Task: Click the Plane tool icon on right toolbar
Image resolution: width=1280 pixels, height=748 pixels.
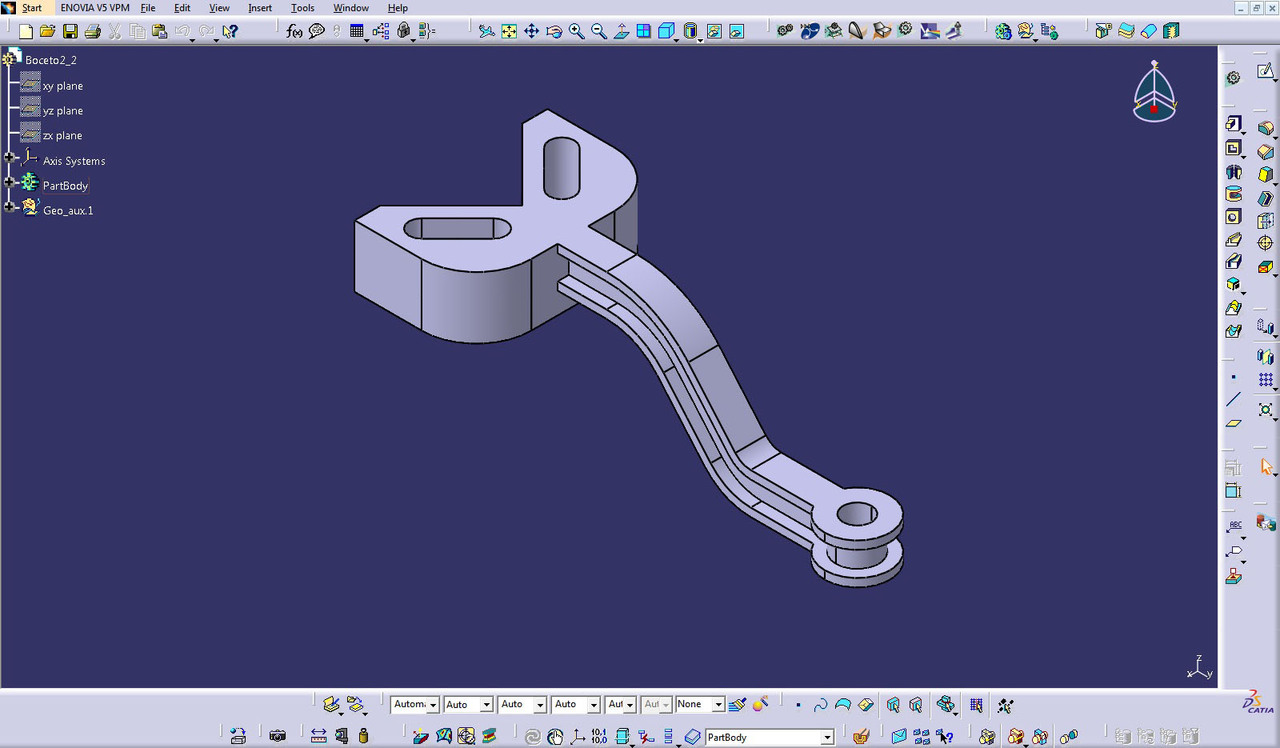Action: [x=1233, y=422]
